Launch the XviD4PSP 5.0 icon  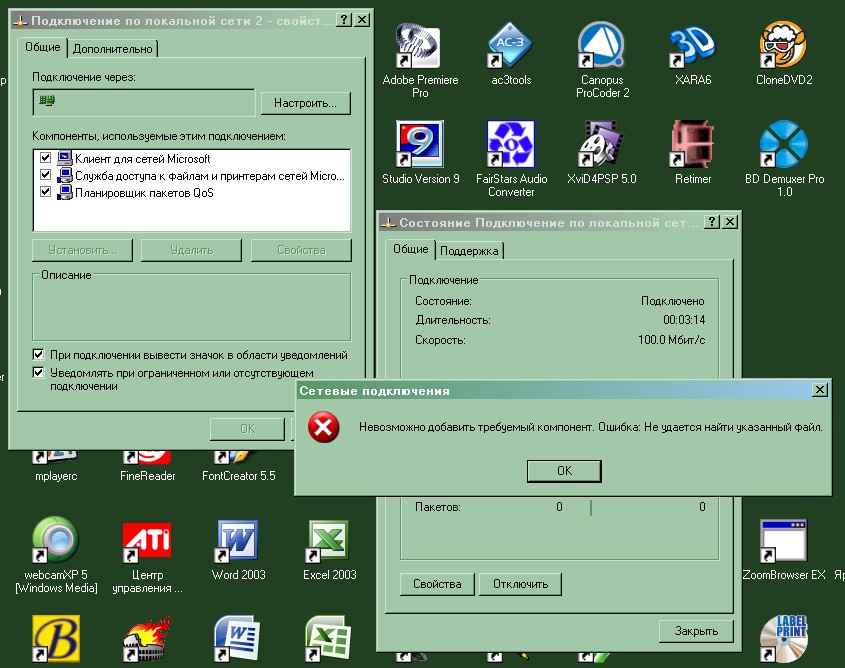[x=602, y=144]
